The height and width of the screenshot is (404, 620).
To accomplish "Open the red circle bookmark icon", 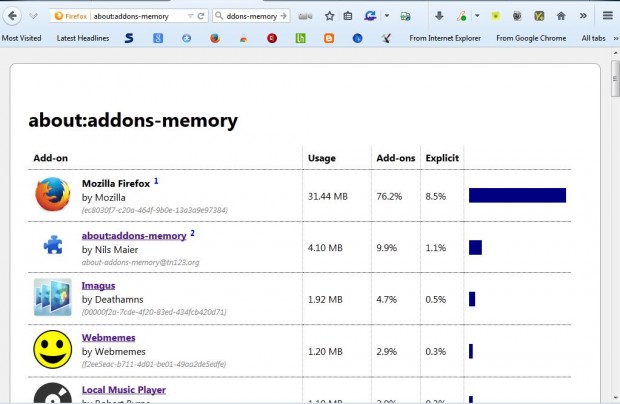I will [272, 38].
